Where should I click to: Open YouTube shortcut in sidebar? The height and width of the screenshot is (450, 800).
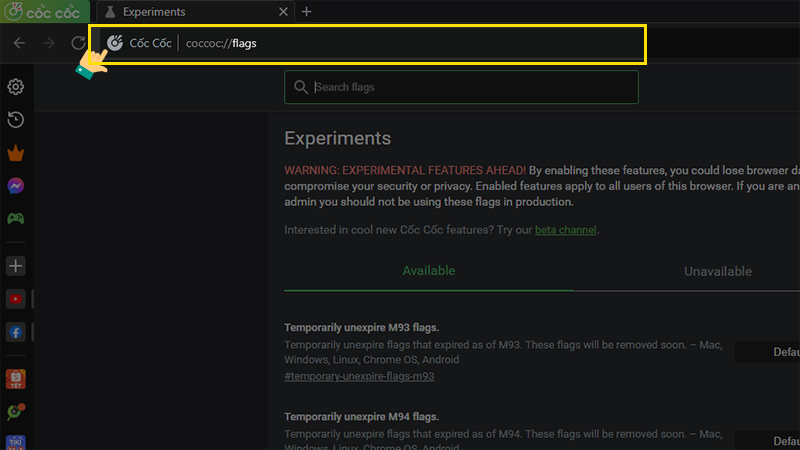tap(16, 299)
